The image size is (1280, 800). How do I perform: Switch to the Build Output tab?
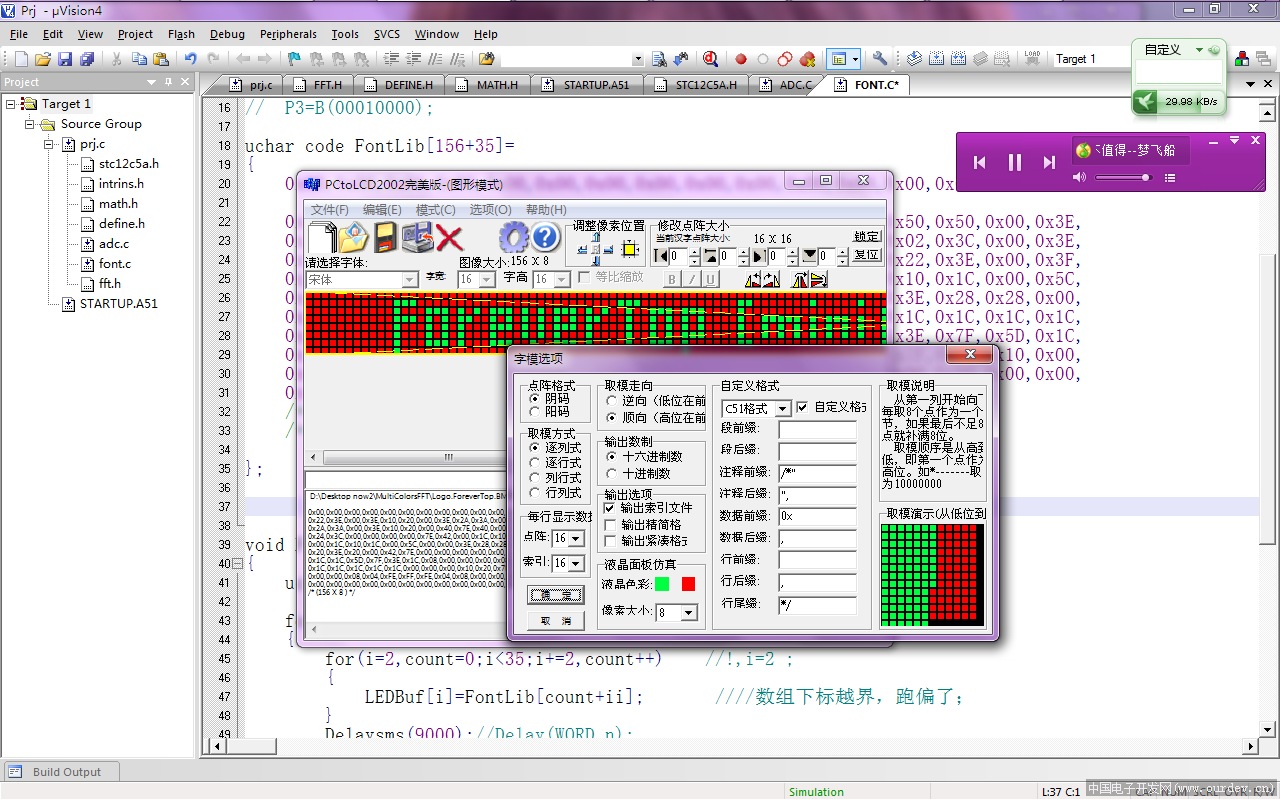(60, 772)
